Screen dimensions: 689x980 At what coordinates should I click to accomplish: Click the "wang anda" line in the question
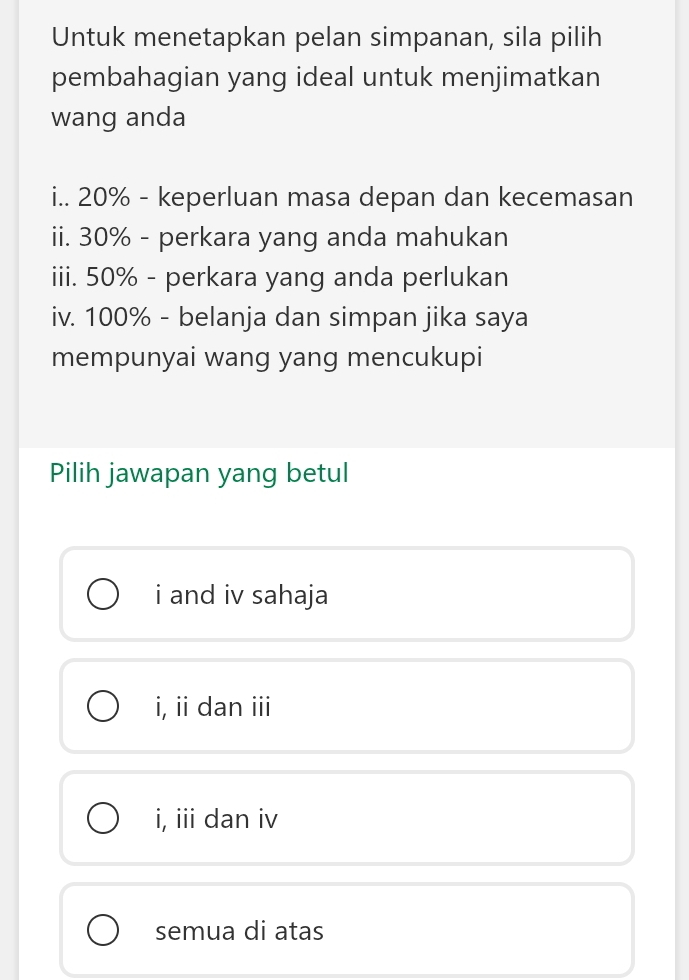119,117
